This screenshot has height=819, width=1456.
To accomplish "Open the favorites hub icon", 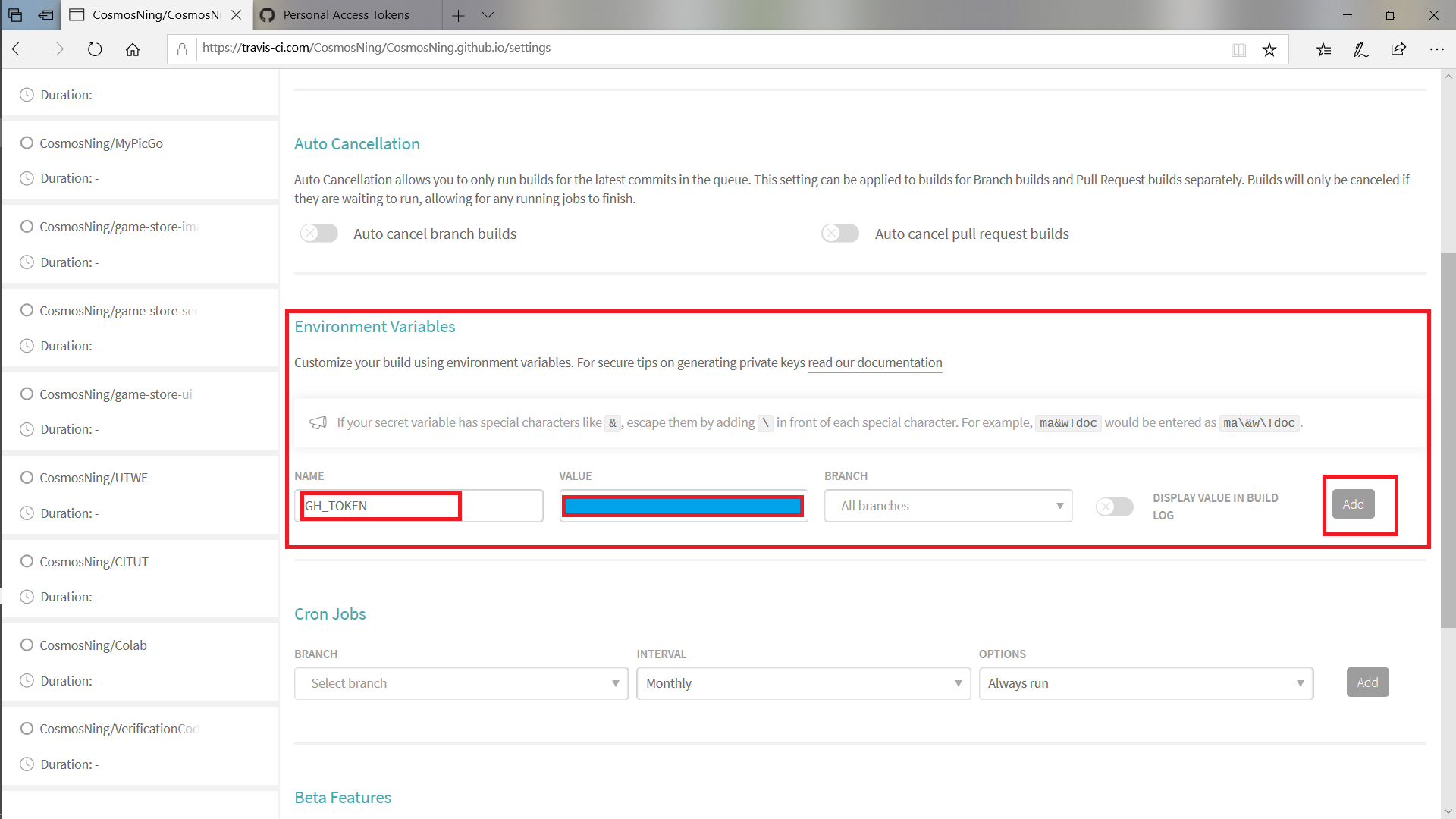I will click(x=1323, y=49).
